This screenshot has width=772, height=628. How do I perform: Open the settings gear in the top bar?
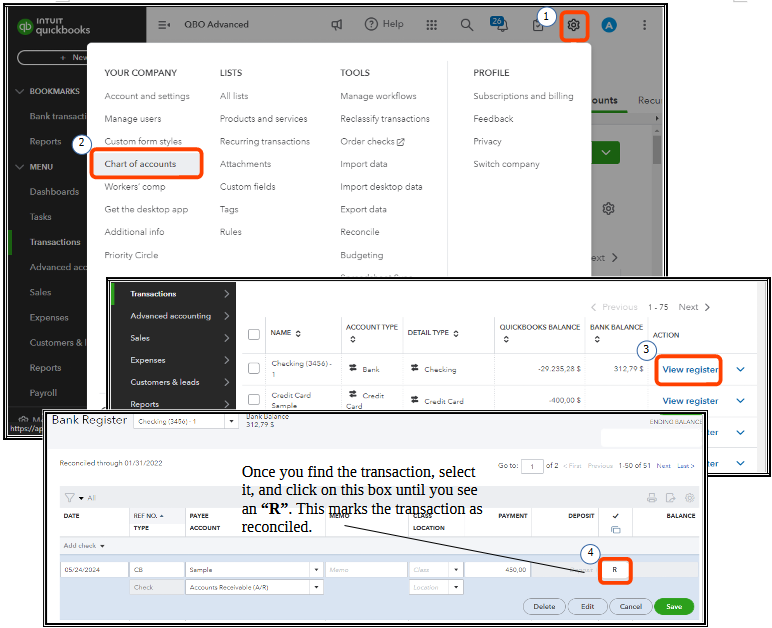pyautogui.click(x=574, y=25)
